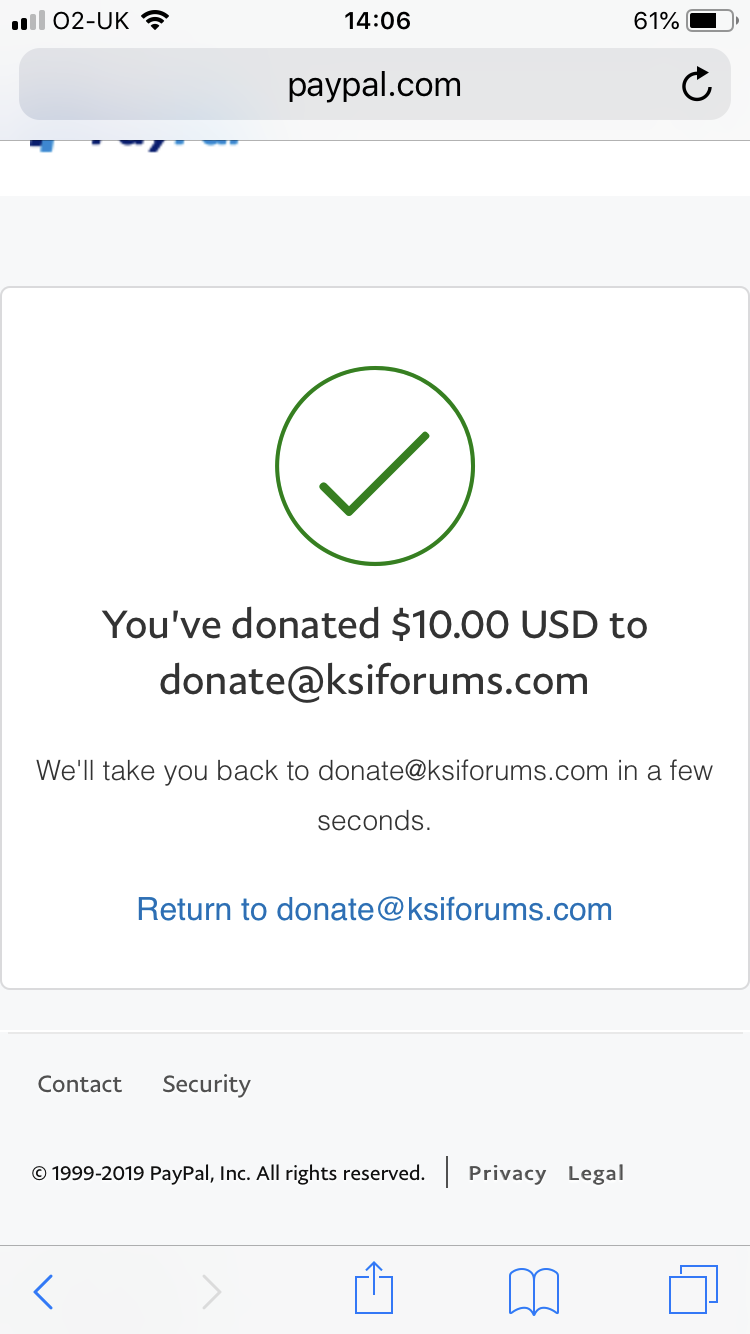Tap Safari's forward arrow
This screenshot has width=750, height=1334.
[211, 1292]
